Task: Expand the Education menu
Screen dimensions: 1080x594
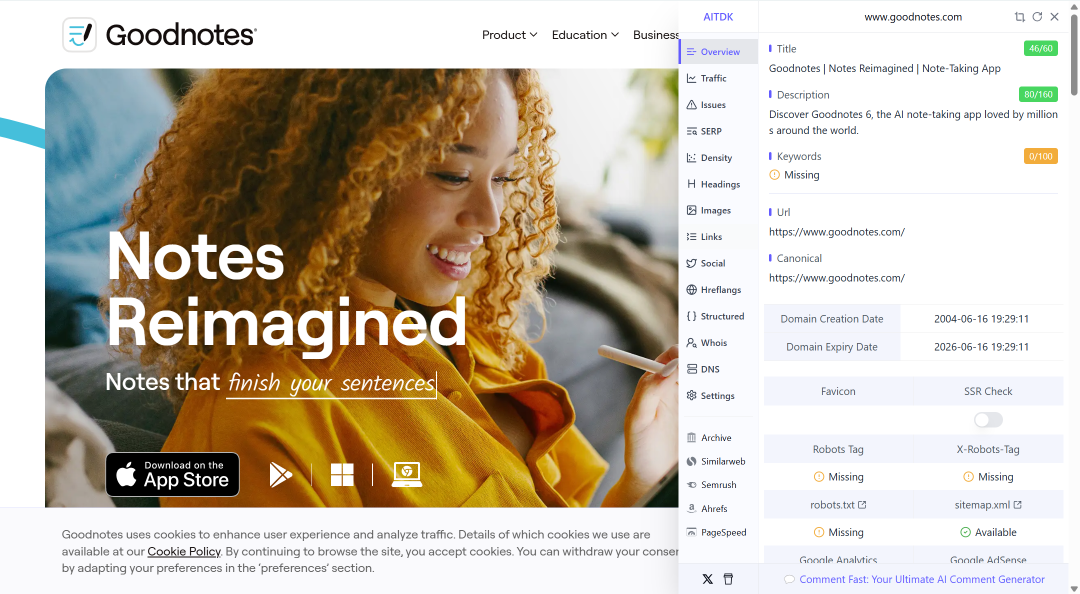Action: [585, 34]
